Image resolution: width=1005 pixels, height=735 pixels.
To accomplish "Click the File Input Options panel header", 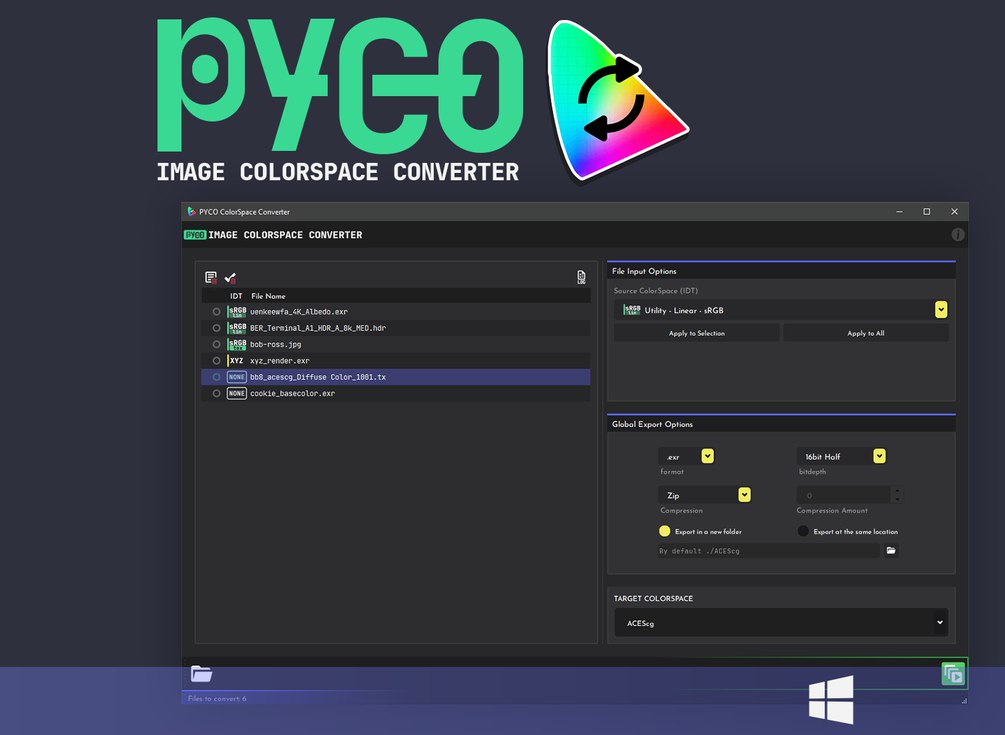I will click(x=781, y=271).
